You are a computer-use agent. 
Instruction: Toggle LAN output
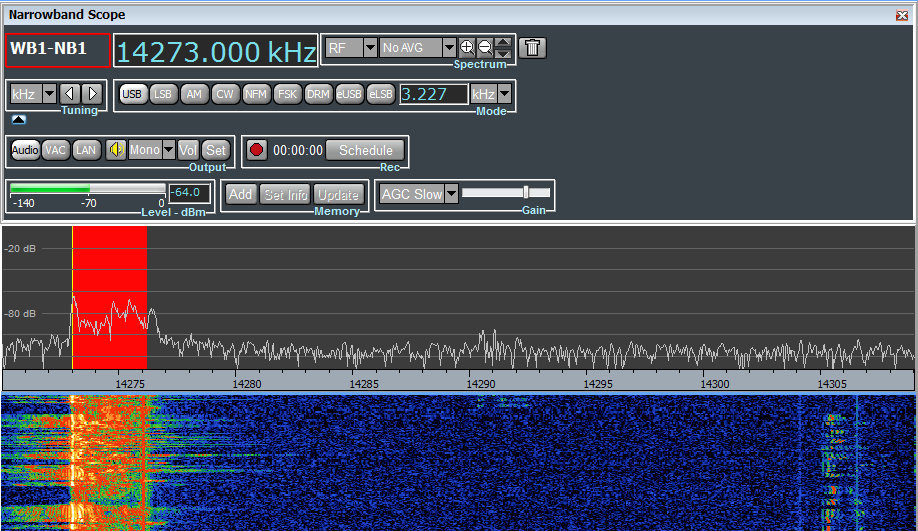coord(85,150)
